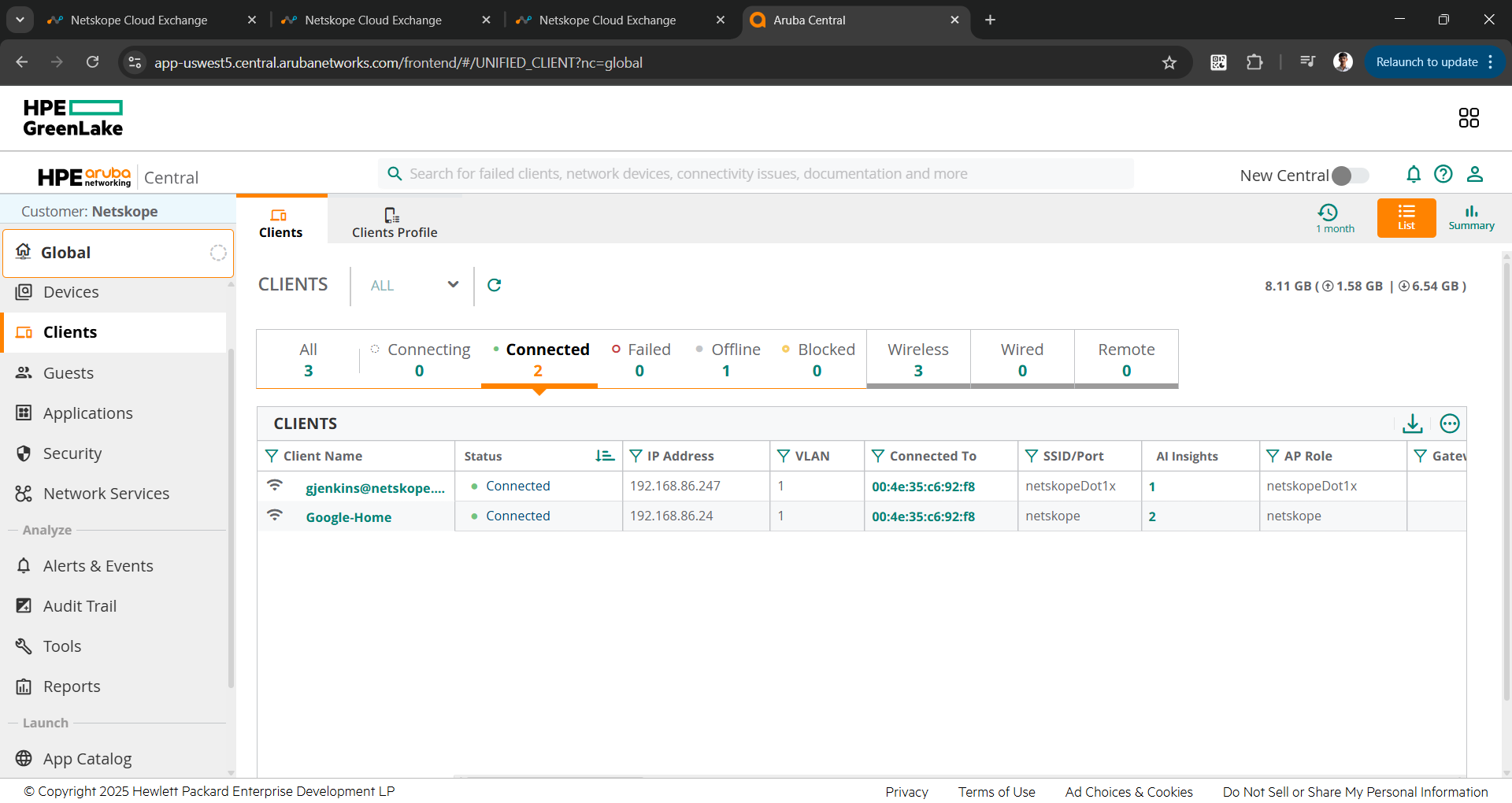Open client gjenkins@netskope link
The width and height of the screenshot is (1512, 803).
[x=376, y=488]
